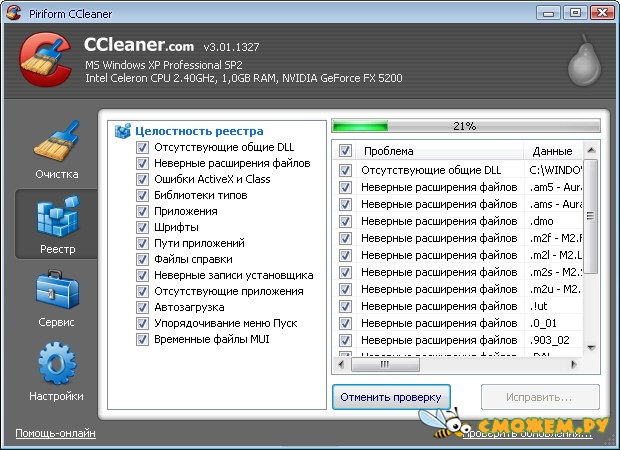
Task: Click the Данные column header
Action: pos(553,151)
